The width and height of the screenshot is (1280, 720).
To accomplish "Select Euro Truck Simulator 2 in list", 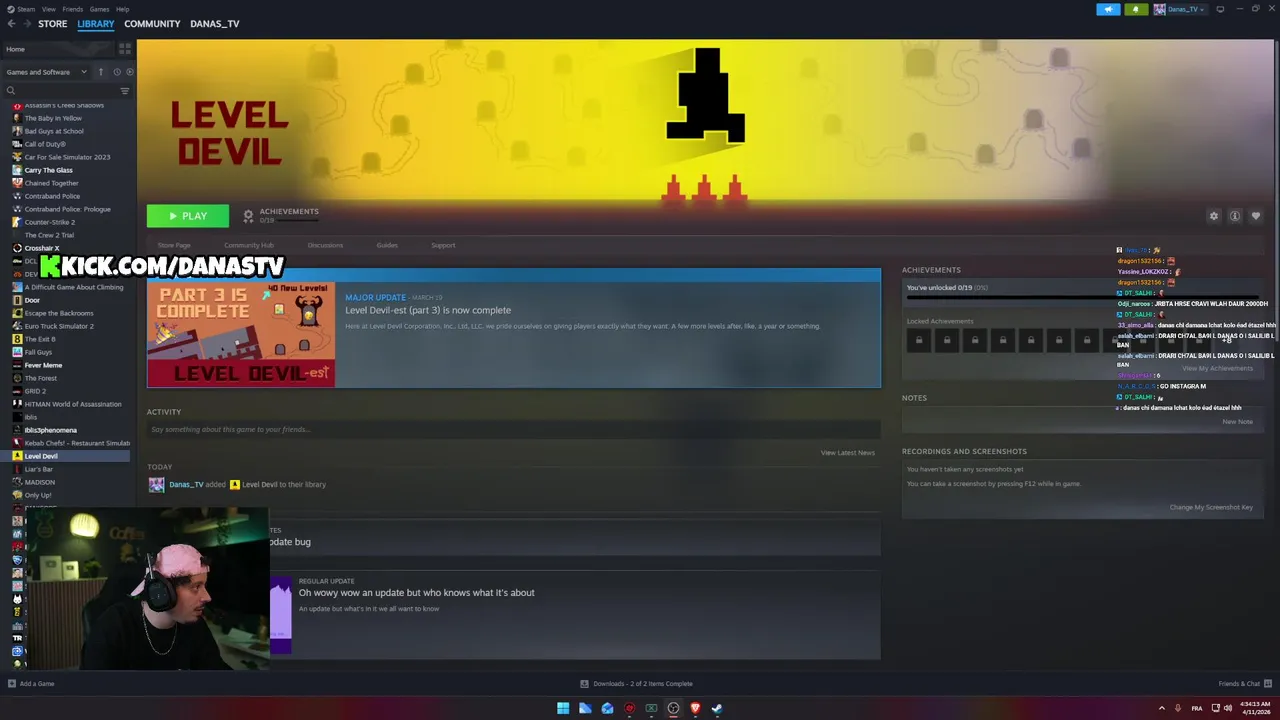I will coord(58,326).
